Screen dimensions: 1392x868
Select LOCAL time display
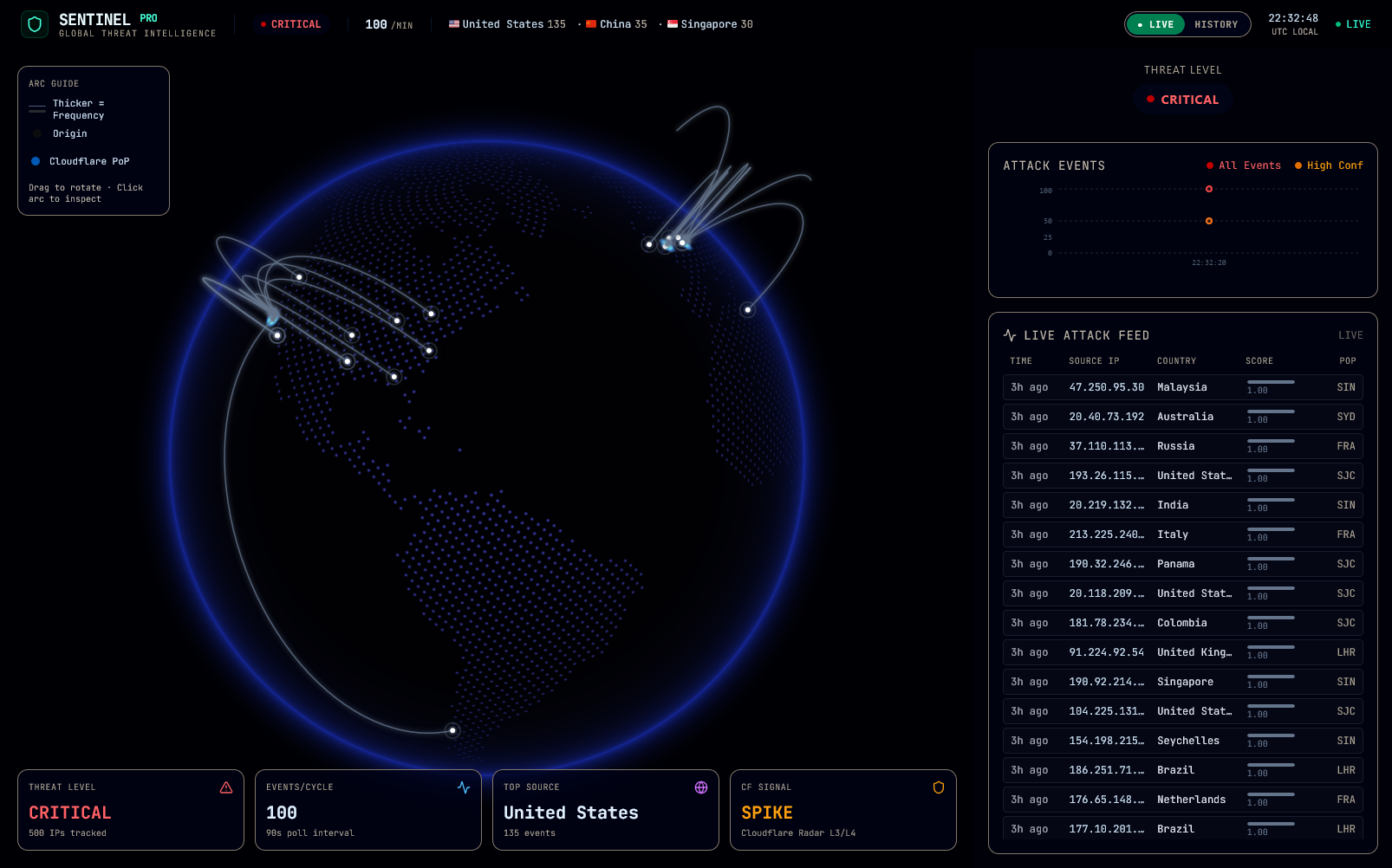coord(1305,32)
